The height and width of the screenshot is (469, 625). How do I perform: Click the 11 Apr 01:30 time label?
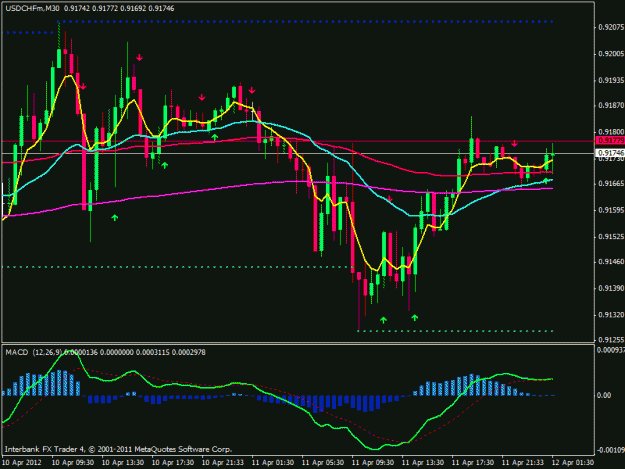[x=273, y=463]
